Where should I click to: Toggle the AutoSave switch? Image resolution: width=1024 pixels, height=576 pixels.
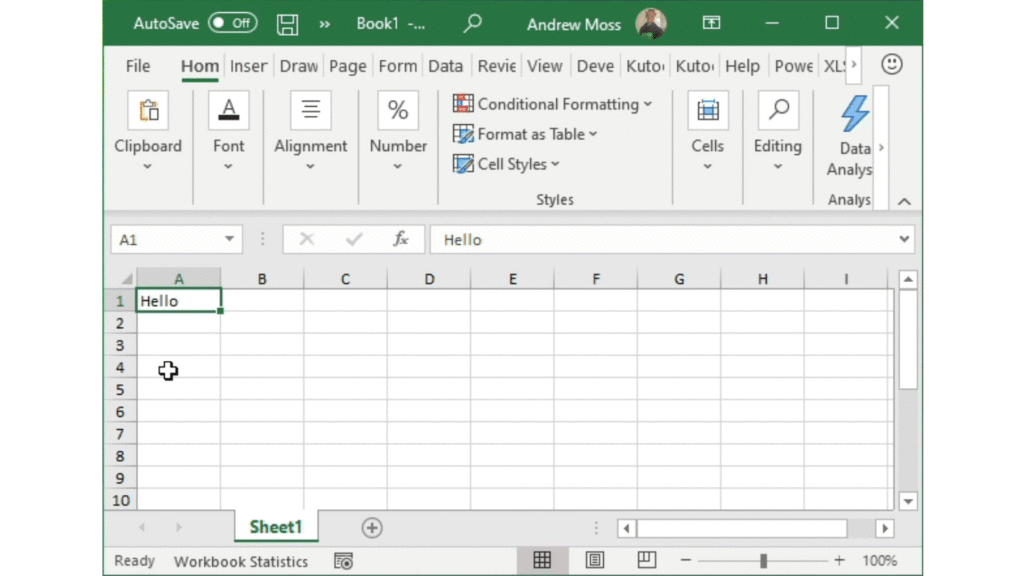click(232, 23)
